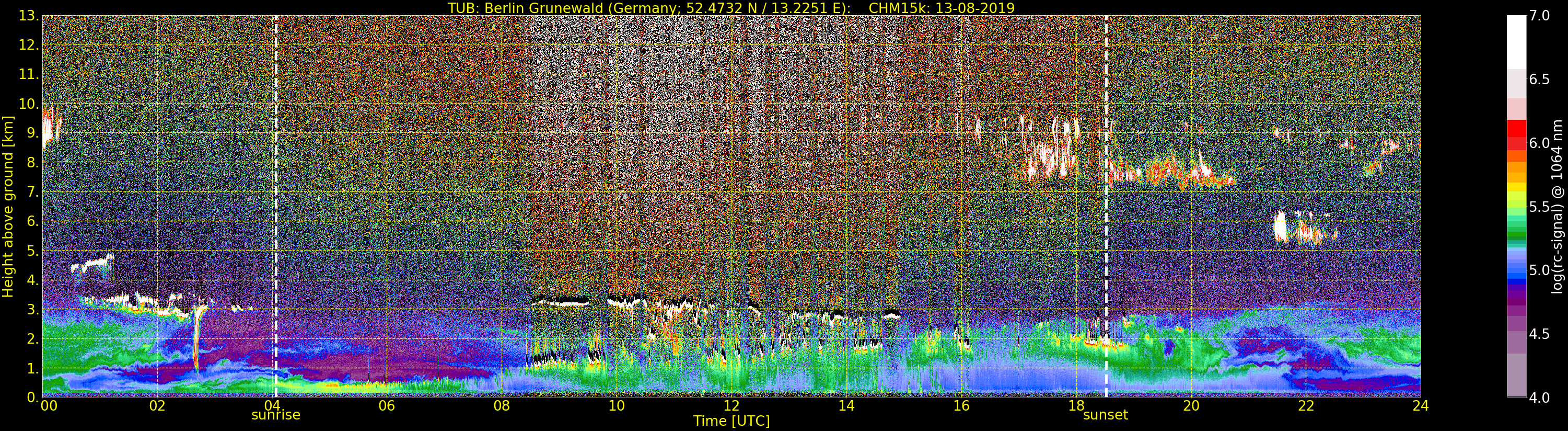Viewport: 1568px width, 431px height.
Task: Select the white dashed sunrise line
Action: coord(276,206)
